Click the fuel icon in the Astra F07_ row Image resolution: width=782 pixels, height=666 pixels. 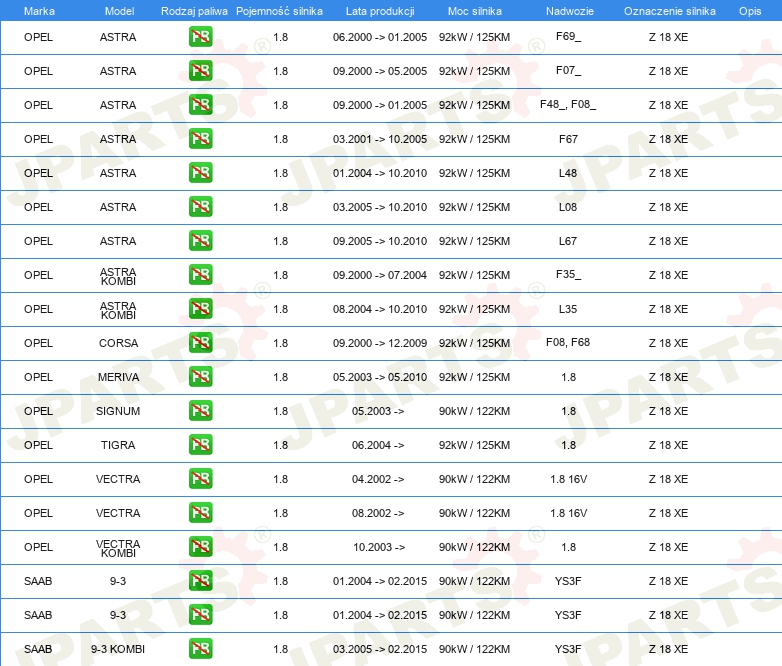click(200, 70)
